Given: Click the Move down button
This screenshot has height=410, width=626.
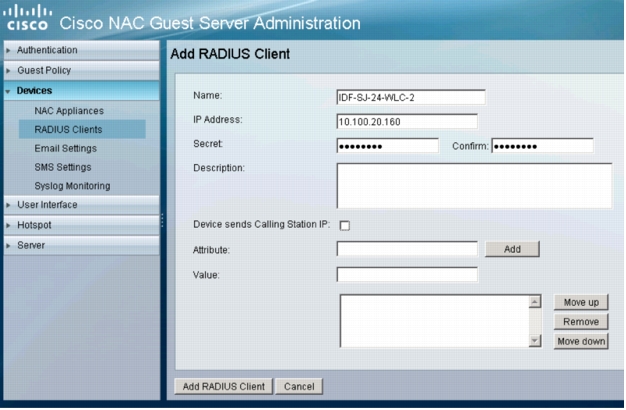Looking at the screenshot, I should point(581,341).
